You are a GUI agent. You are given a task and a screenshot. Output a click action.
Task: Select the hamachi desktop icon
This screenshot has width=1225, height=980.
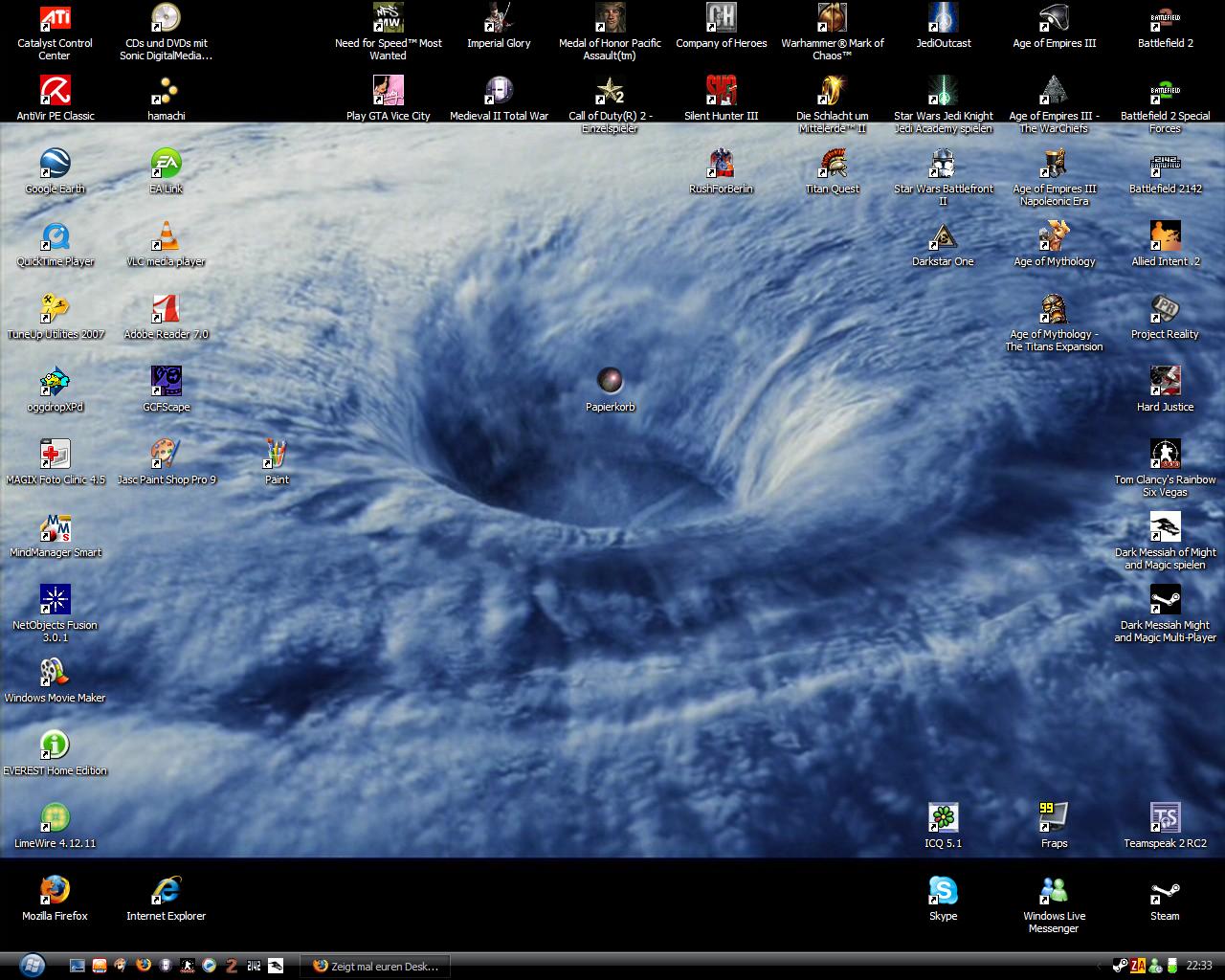[166, 91]
